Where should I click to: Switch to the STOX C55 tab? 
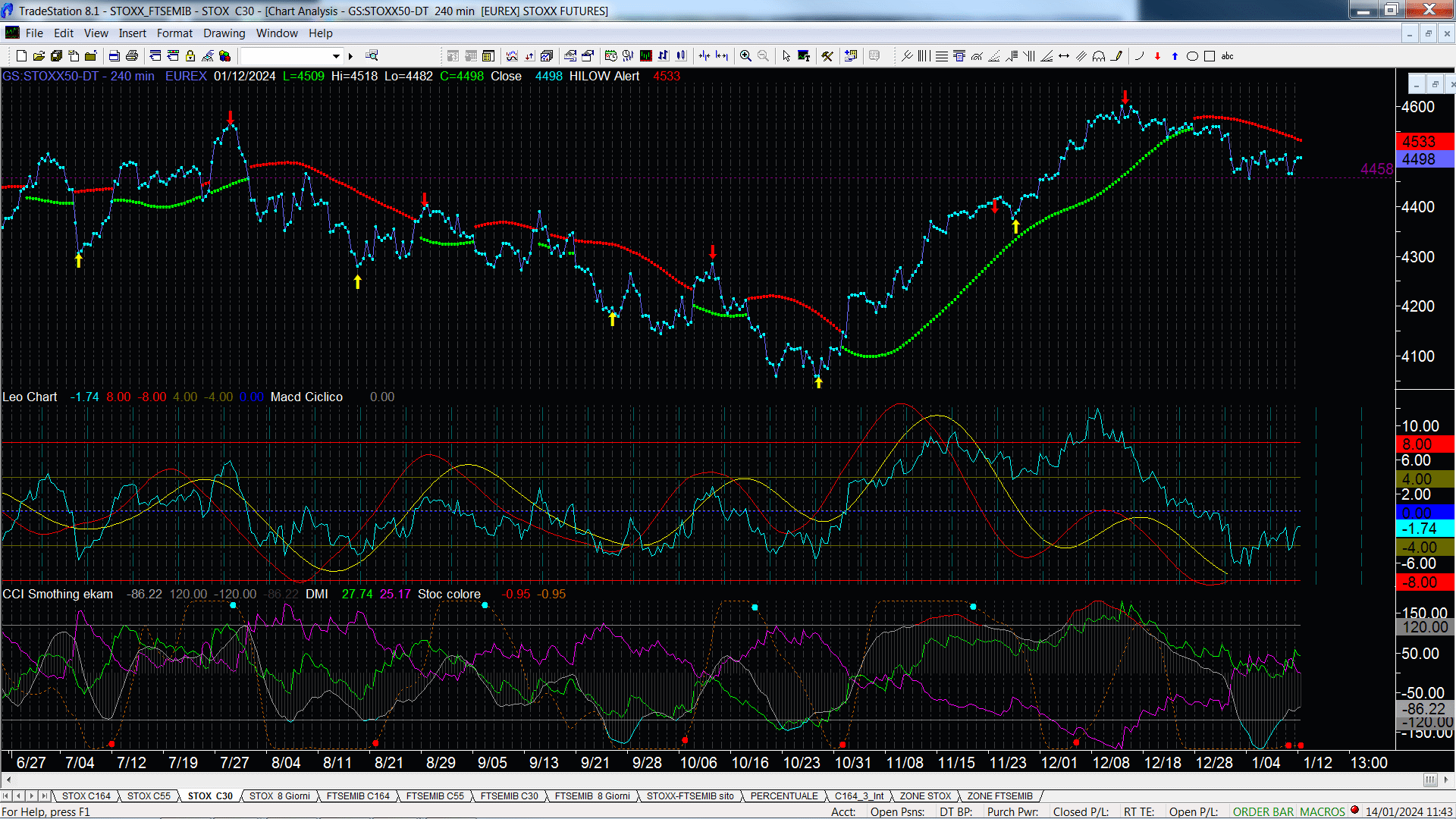(149, 796)
